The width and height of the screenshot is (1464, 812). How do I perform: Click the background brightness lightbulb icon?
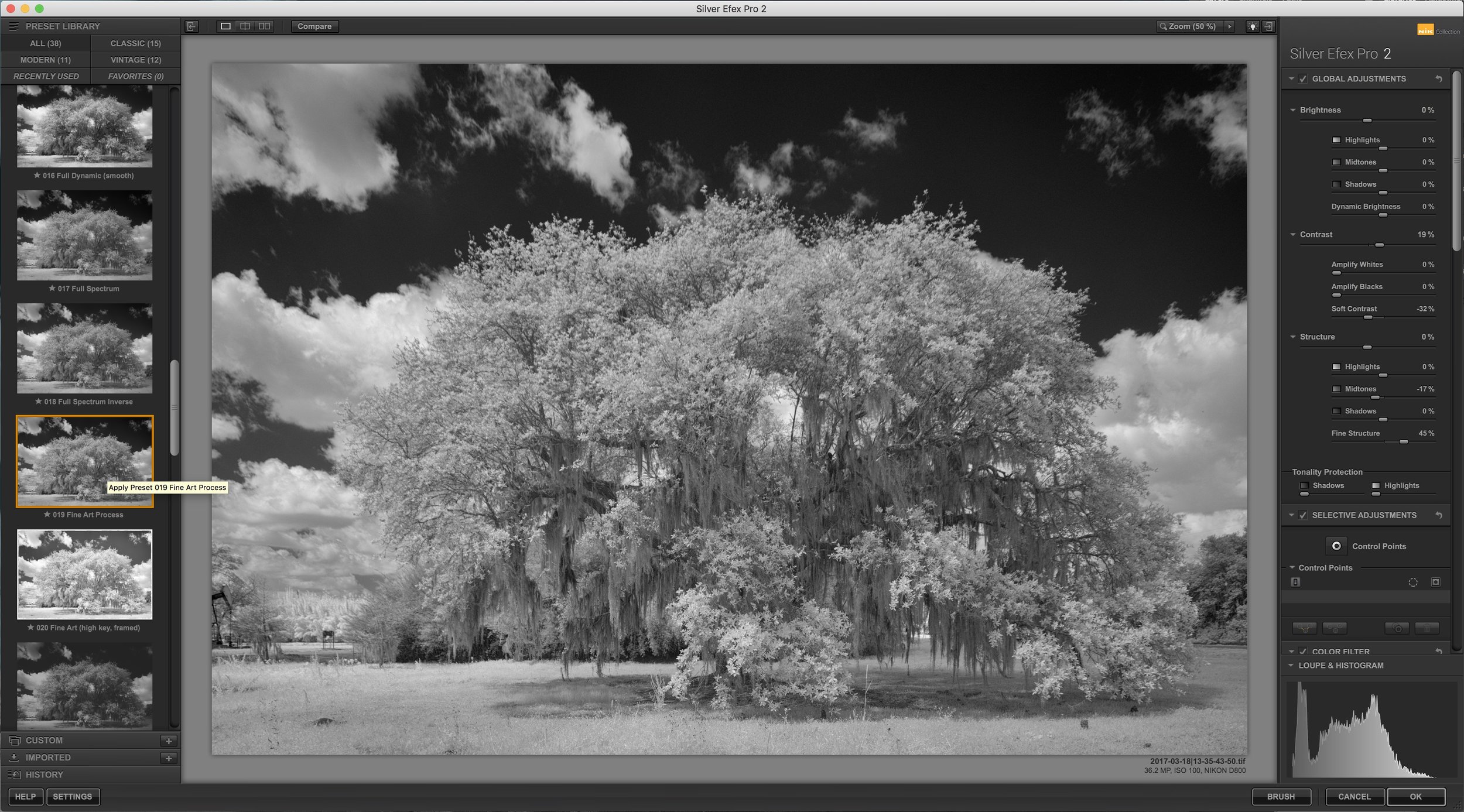click(x=1252, y=26)
